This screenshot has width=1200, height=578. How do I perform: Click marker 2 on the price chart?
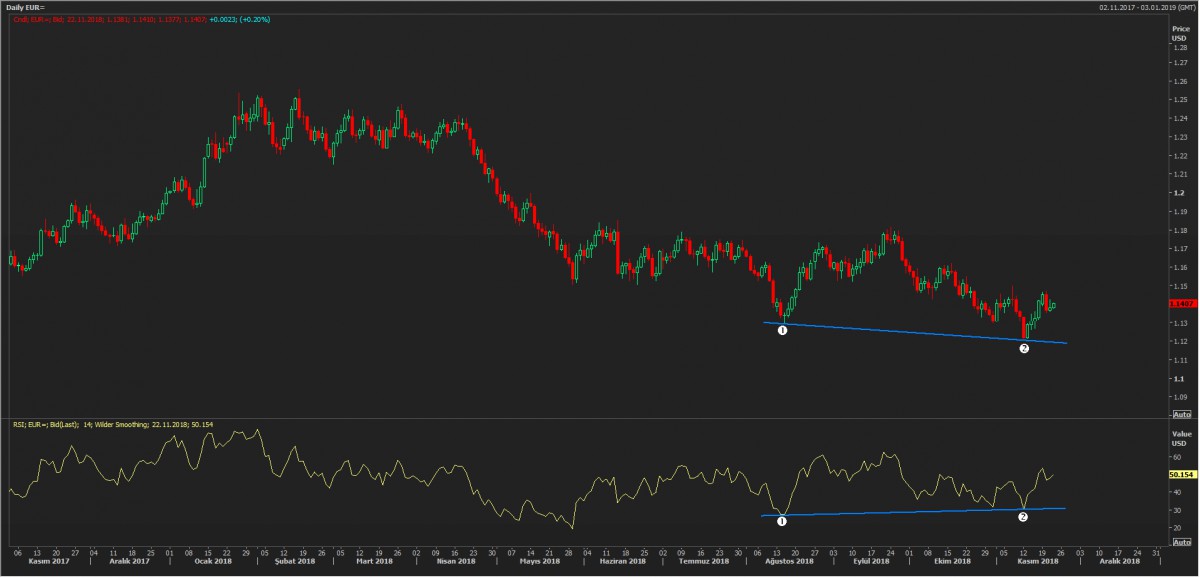[x=1024, y=348]
